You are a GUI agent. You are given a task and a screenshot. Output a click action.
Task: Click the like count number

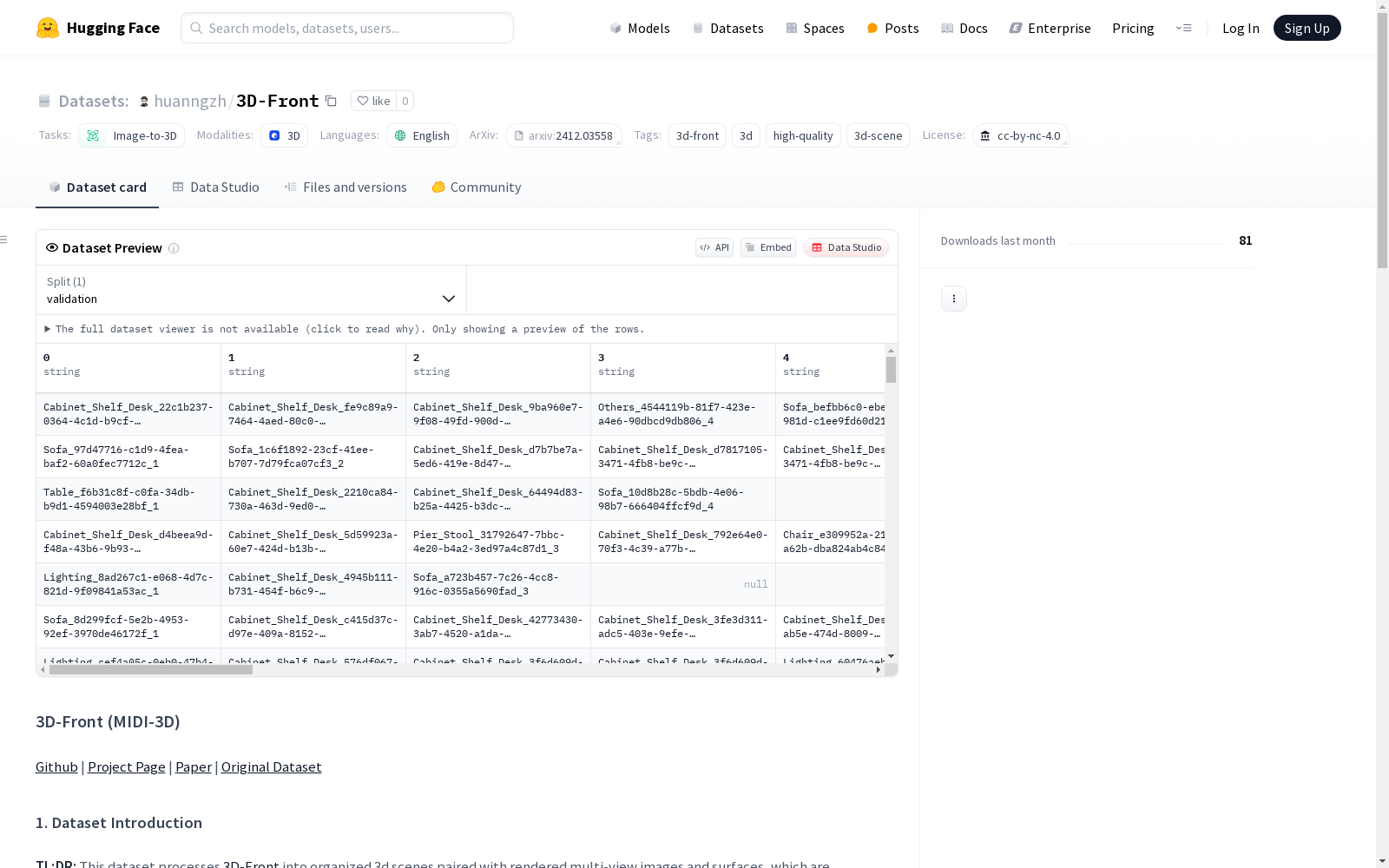click(x=405, y=101)
